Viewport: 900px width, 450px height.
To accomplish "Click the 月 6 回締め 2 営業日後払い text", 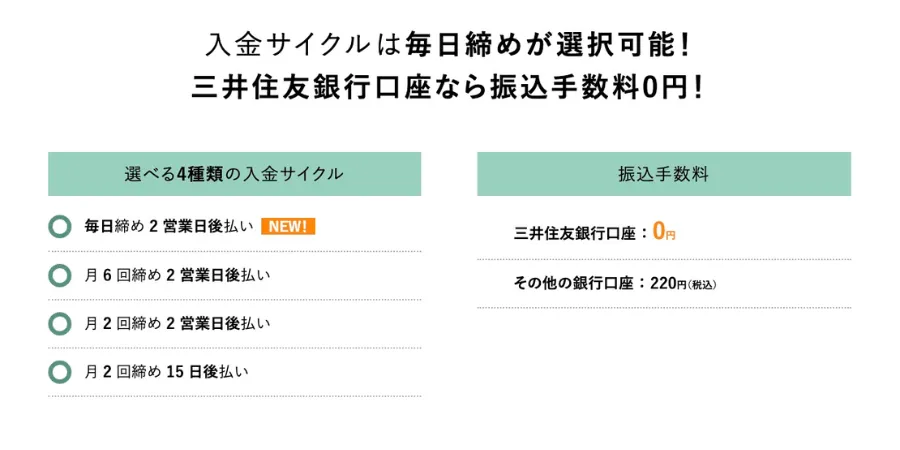I will 177,276.
